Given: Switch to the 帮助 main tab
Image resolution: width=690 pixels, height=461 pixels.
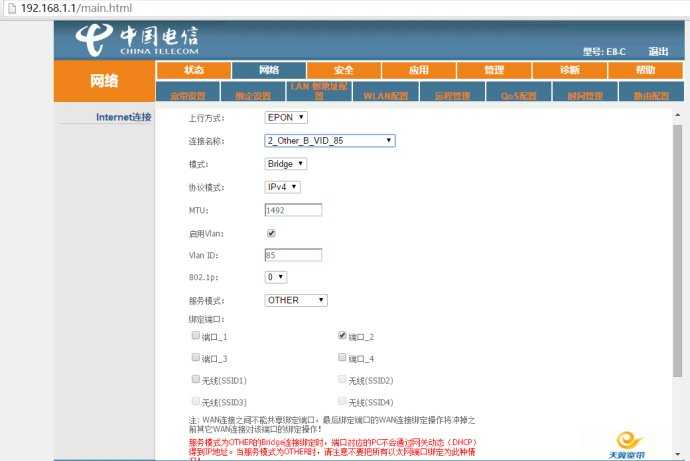Looking at the screenshot, I should (645, 70).
